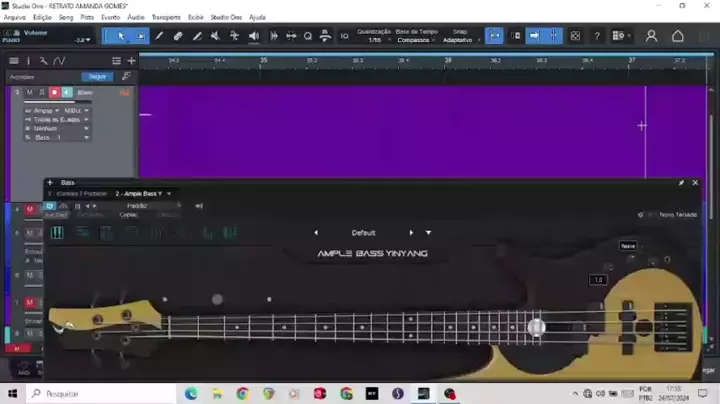Select the Eraser tool
Image resolution: width=720 pixels, height=404 pixels.
[x=178, y=36]
